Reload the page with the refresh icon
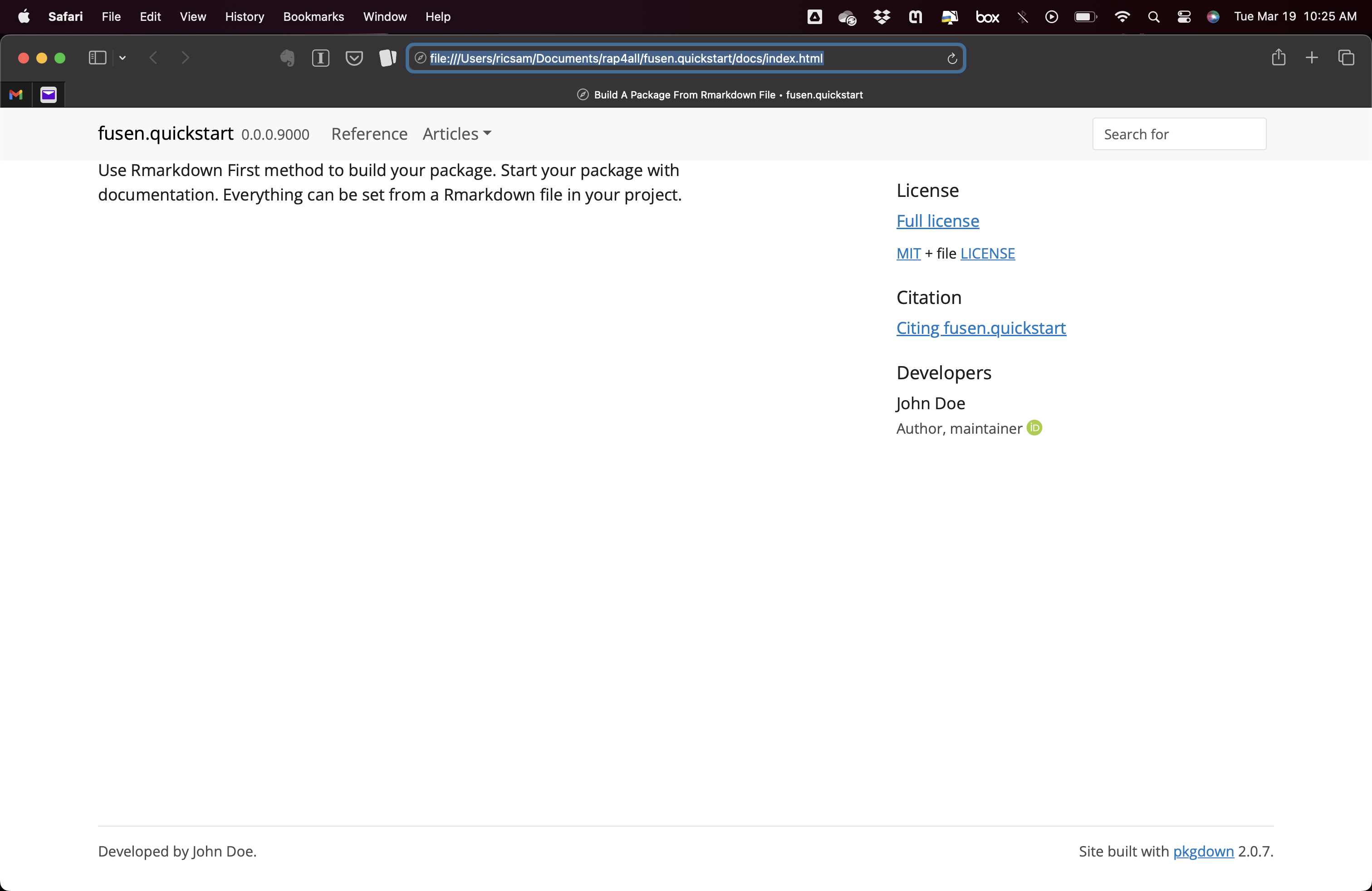Image resolution: width=1372 pixels, height=891 pixels. point(952,58)
